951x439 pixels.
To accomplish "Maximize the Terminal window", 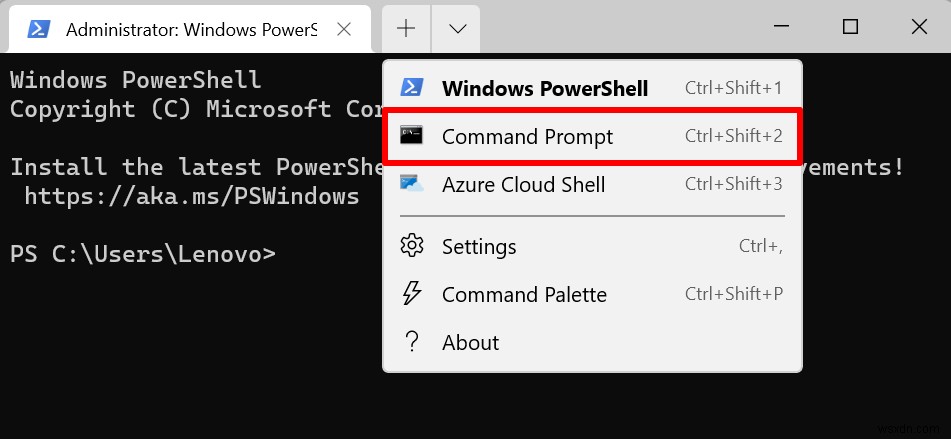I will (850, 27).
